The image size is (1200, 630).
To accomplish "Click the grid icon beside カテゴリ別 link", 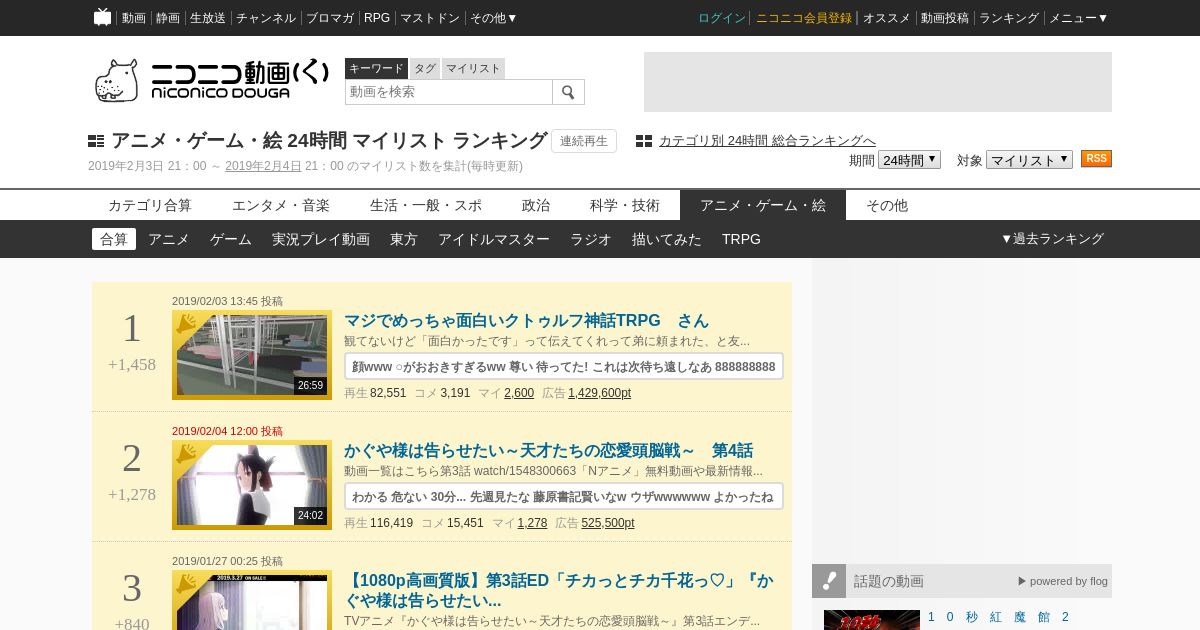I will [644, 141].
